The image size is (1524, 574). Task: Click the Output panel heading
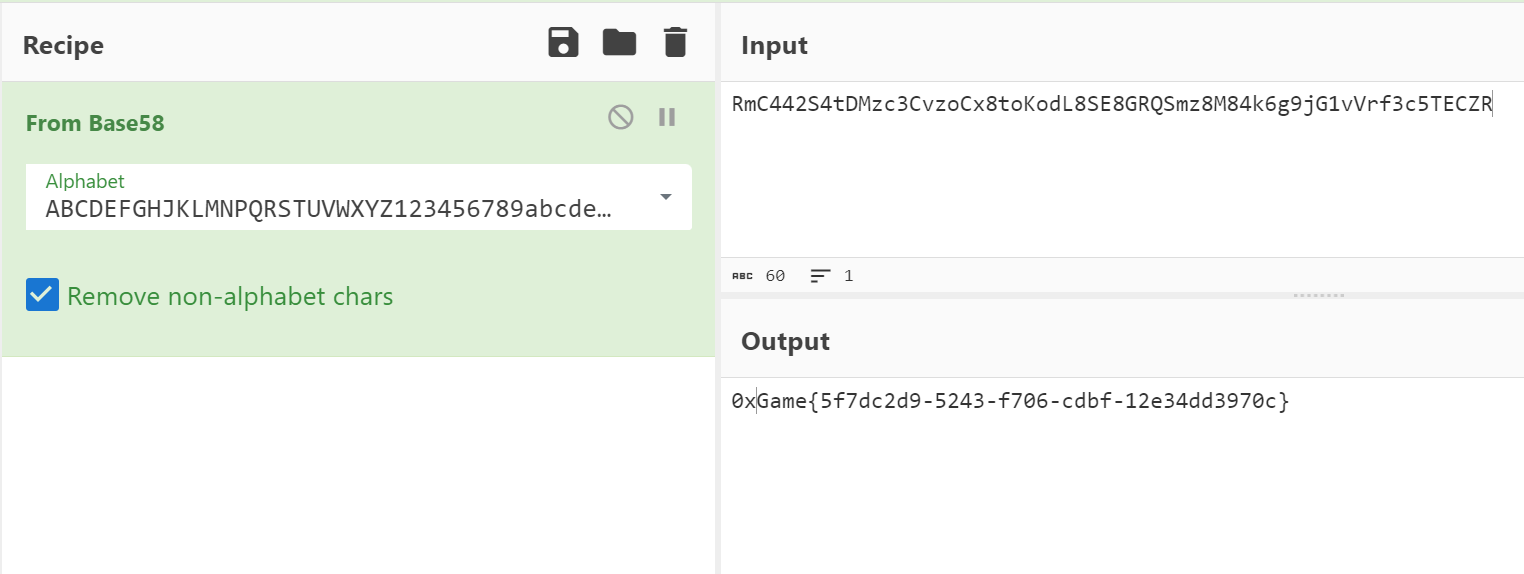tap(785, 341)
